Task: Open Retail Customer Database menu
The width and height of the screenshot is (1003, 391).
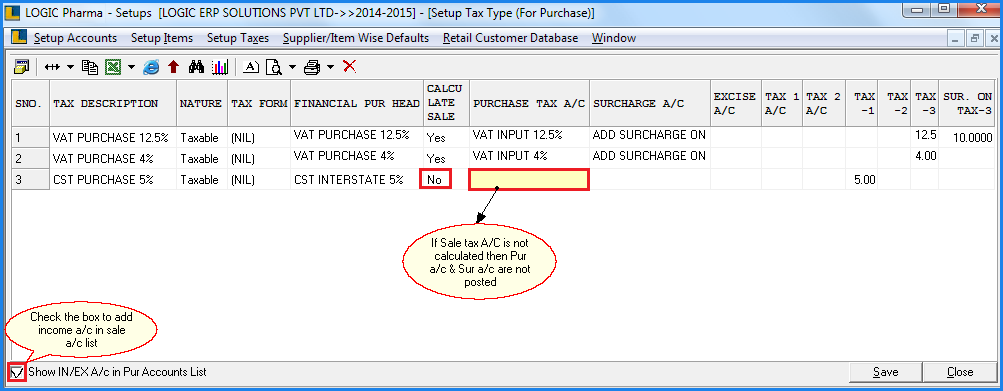Action: 510,38
